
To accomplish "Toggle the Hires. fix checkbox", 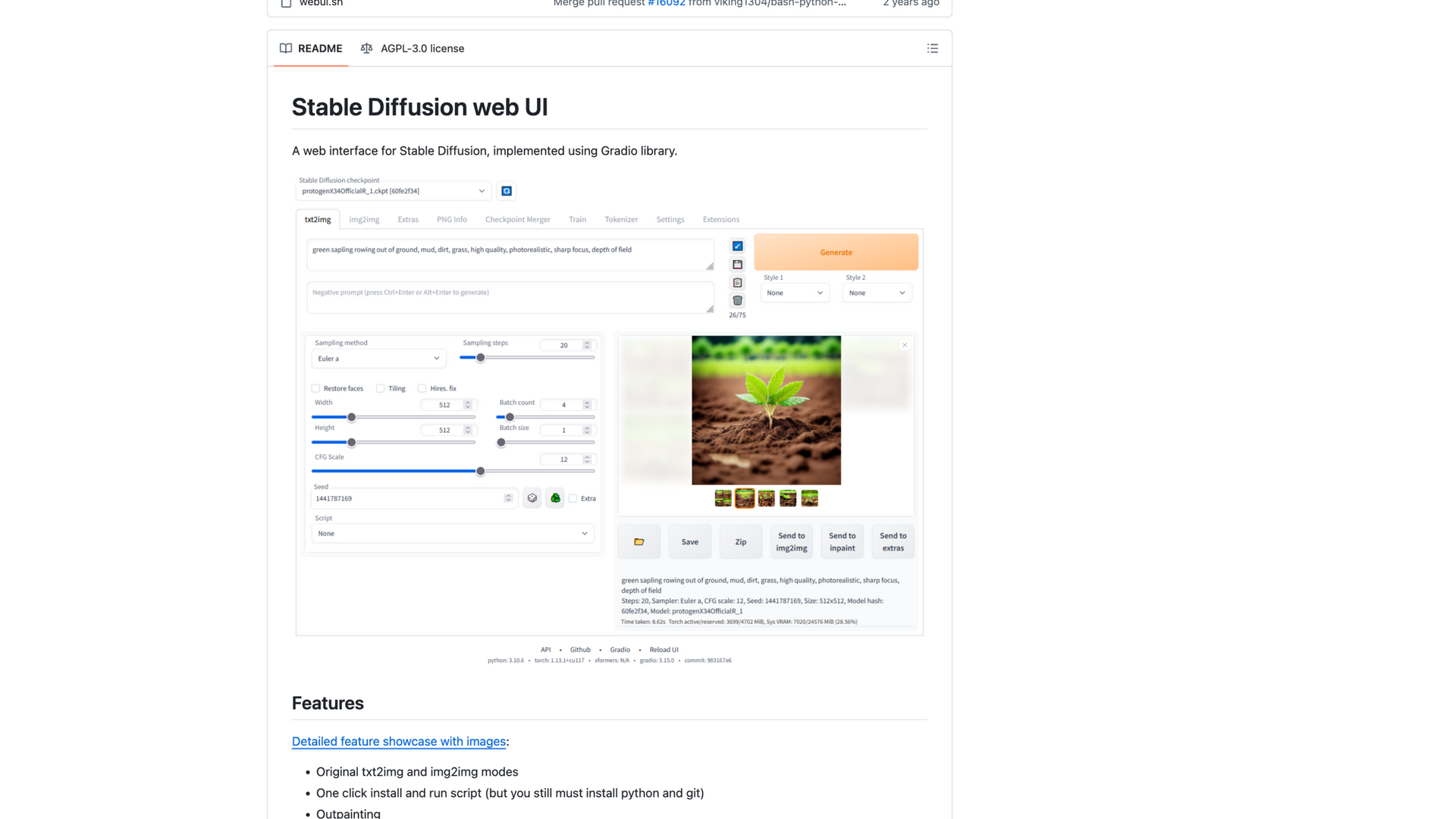I will click(422, 388).
